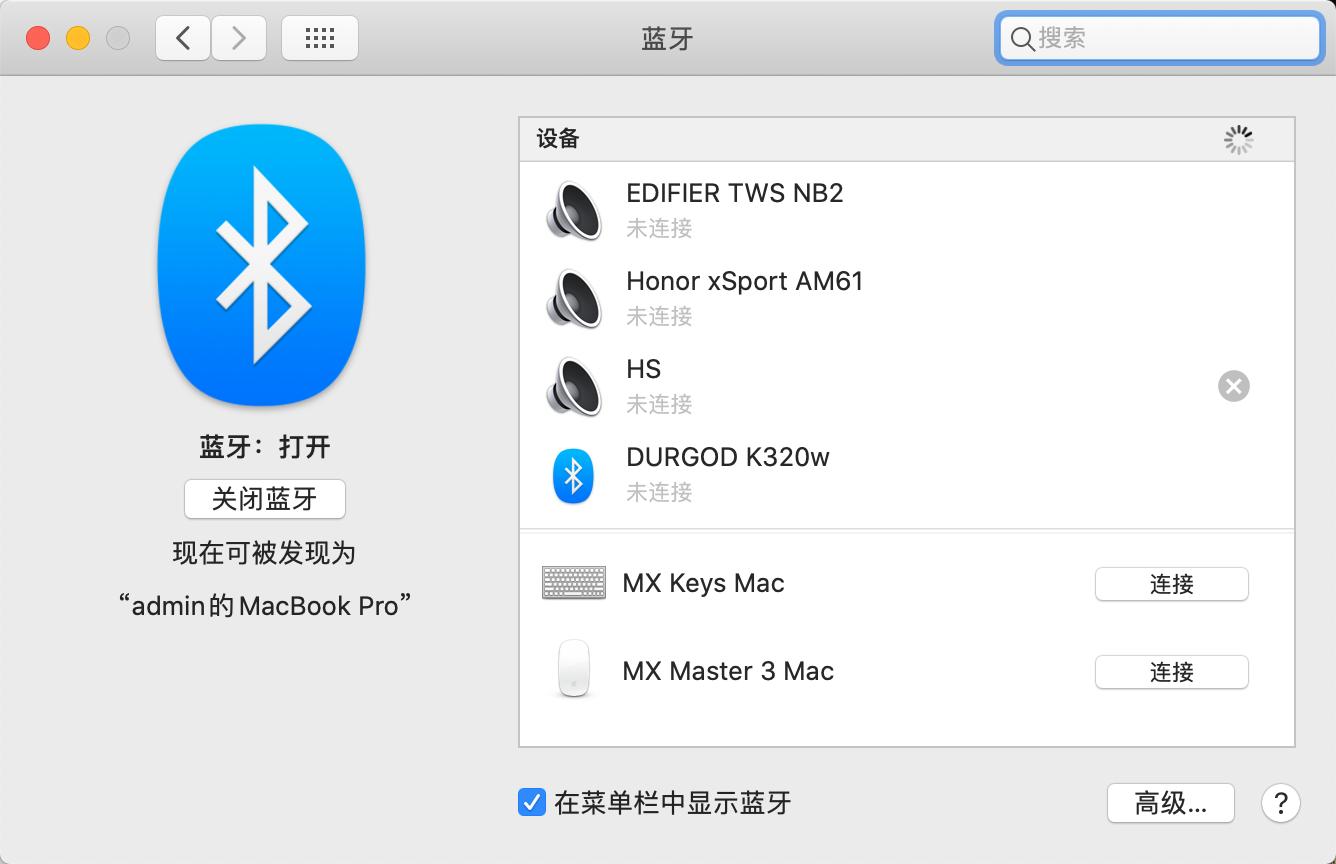This screenshot has height=864, width=1336.
Task: Remove the HS device with its X button
Action: click(x=1233, y=386)
